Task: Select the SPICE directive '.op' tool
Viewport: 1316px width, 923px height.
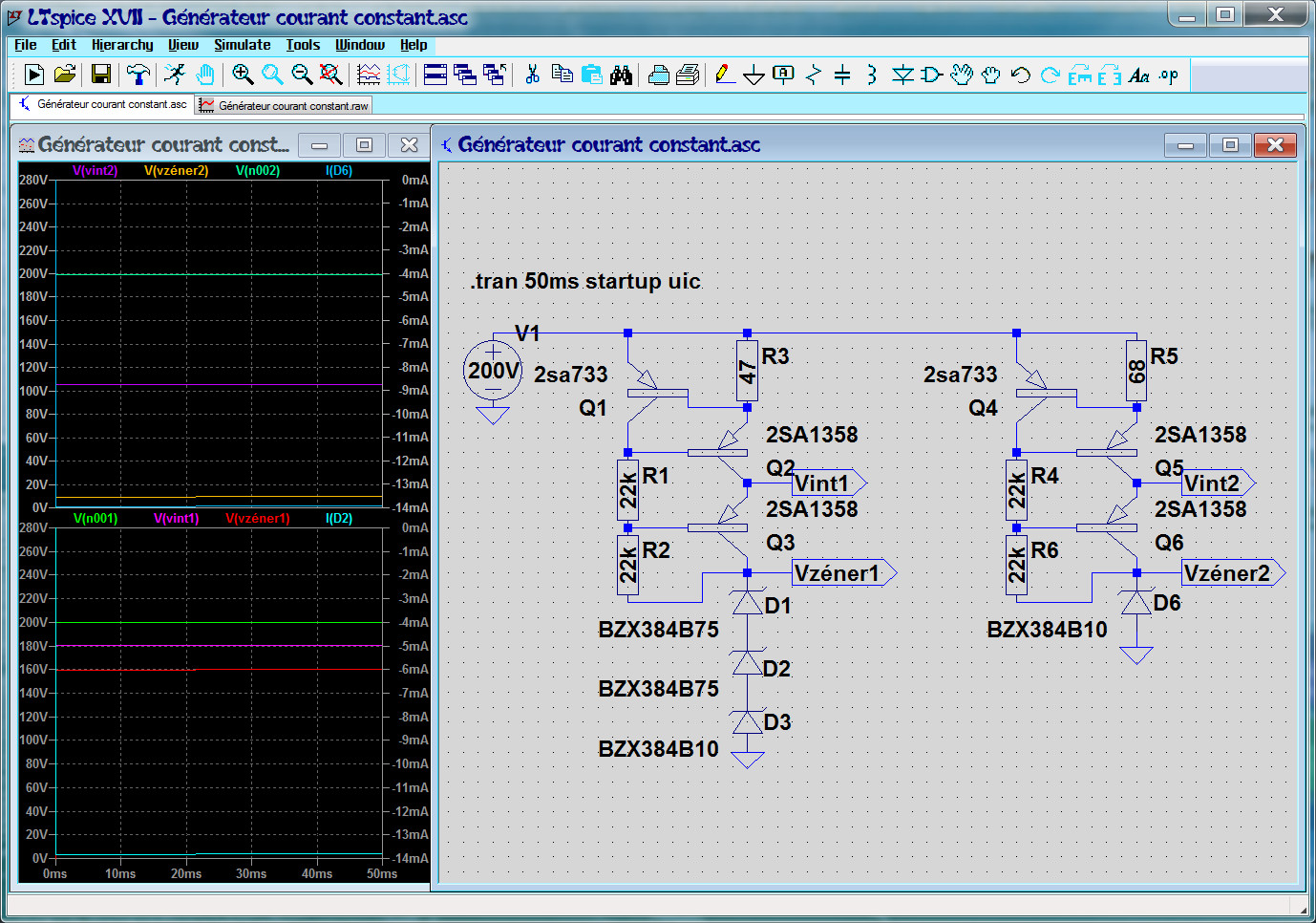Action: [x=1169, y=75]
